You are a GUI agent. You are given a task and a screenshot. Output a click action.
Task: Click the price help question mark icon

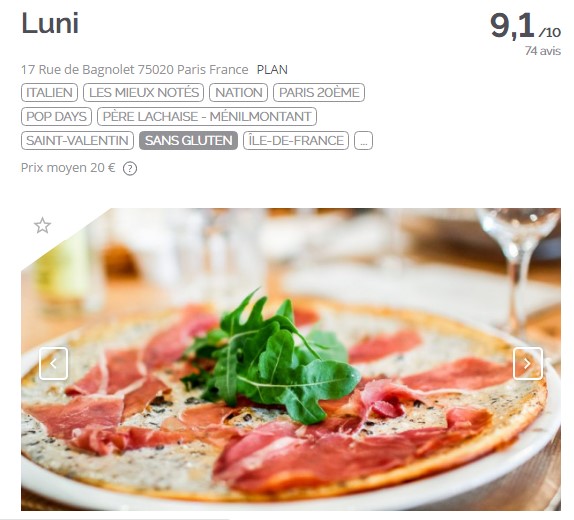click(x=130, y=169)
